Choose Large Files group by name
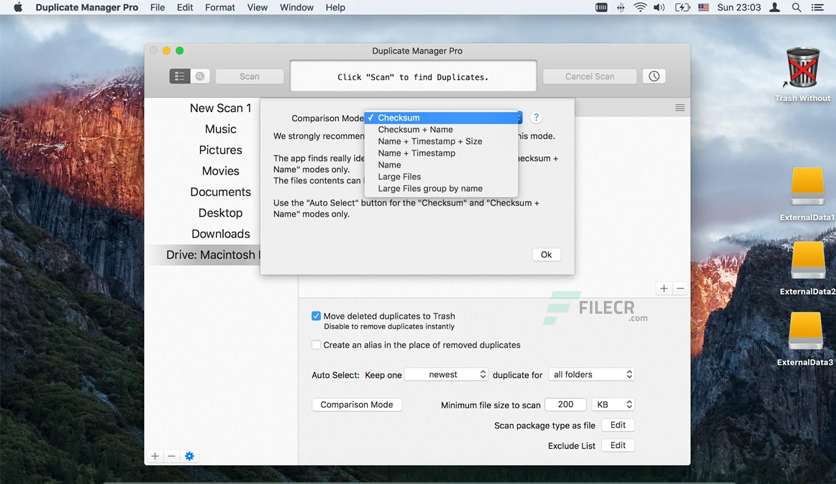 pos(441,189)
